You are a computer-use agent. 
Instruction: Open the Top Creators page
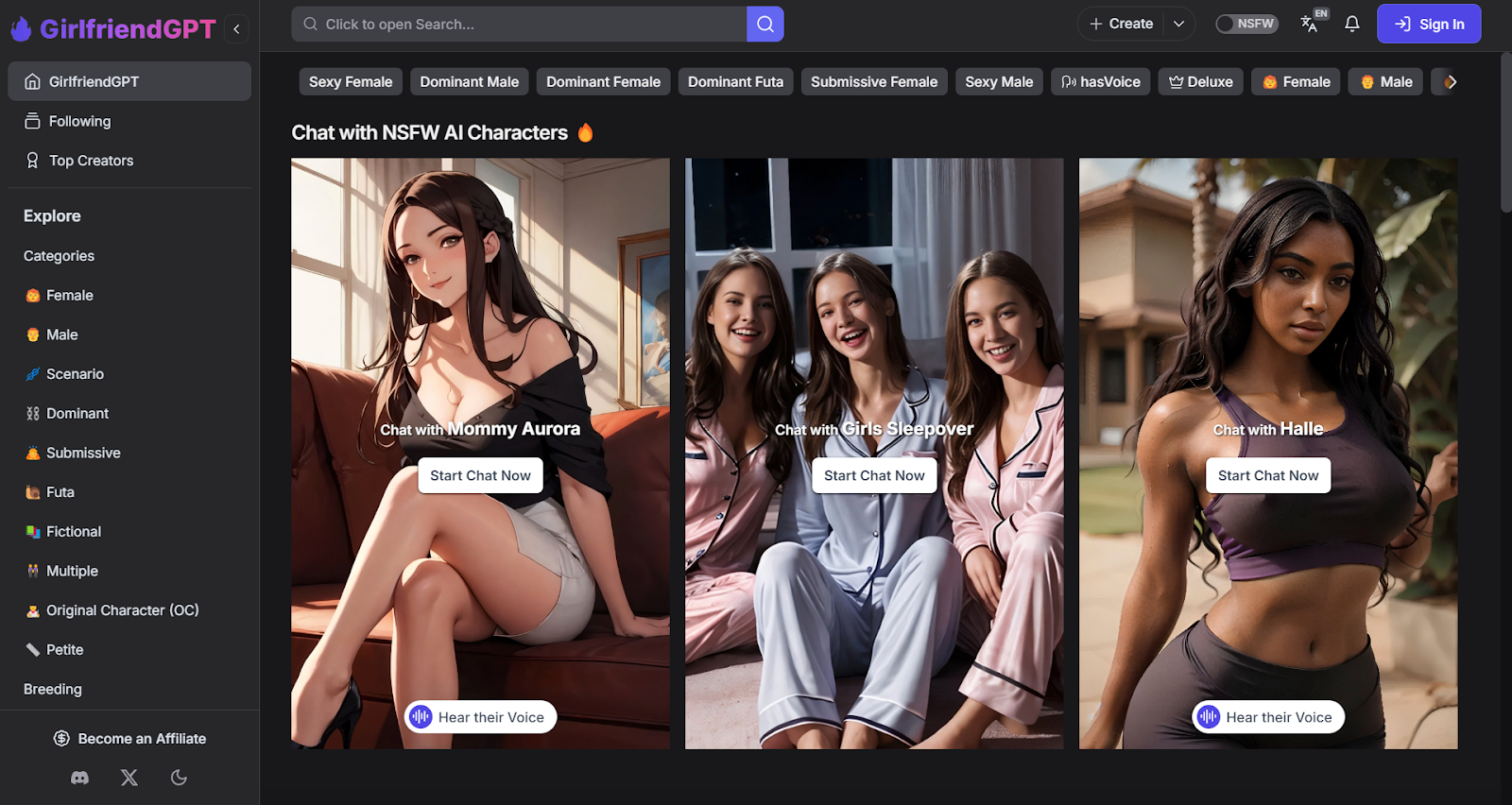click(x=129, y=161)
